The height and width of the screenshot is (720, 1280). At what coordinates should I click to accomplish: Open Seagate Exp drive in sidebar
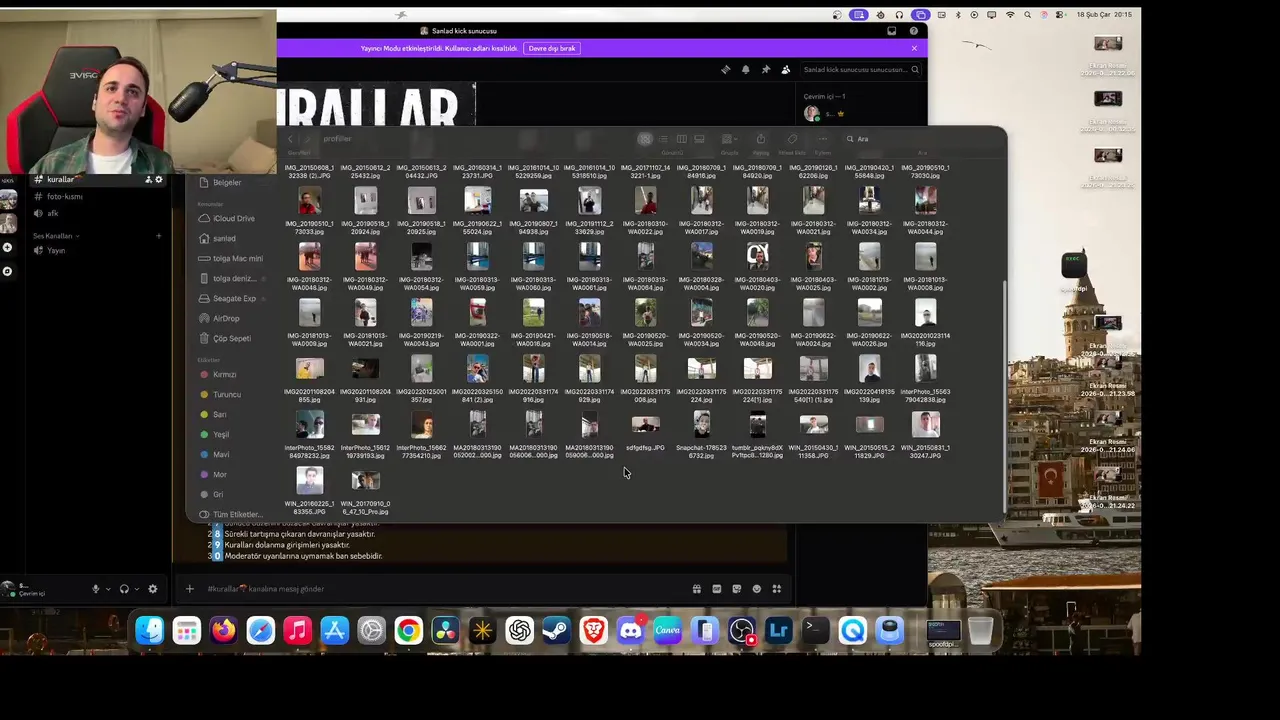[234, 298]
